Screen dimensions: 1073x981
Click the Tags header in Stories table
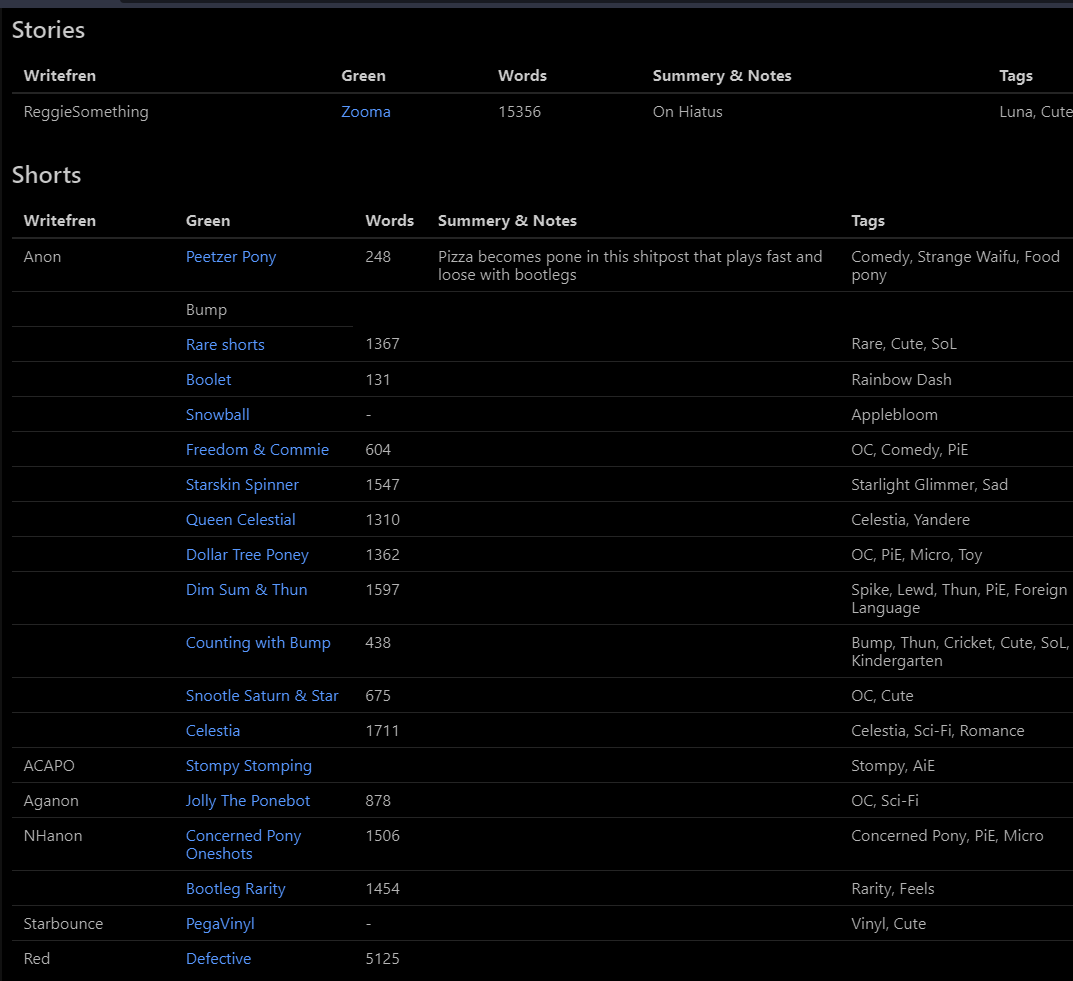pyautogui.click(x=1016, y=76)
